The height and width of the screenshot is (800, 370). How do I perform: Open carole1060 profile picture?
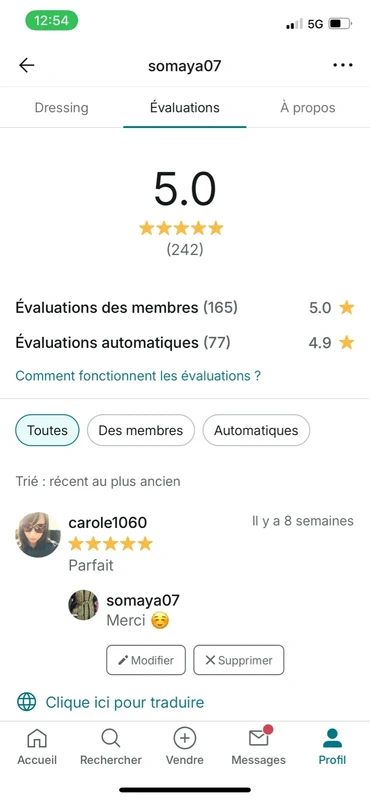38,535
